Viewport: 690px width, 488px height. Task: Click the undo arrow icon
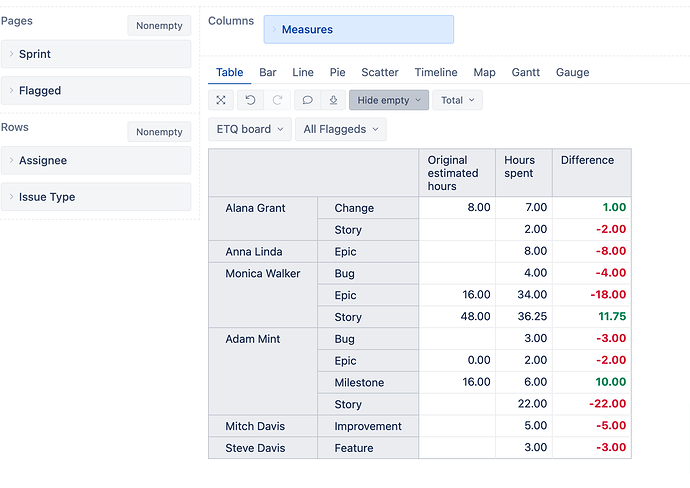(x=250, y=100)
